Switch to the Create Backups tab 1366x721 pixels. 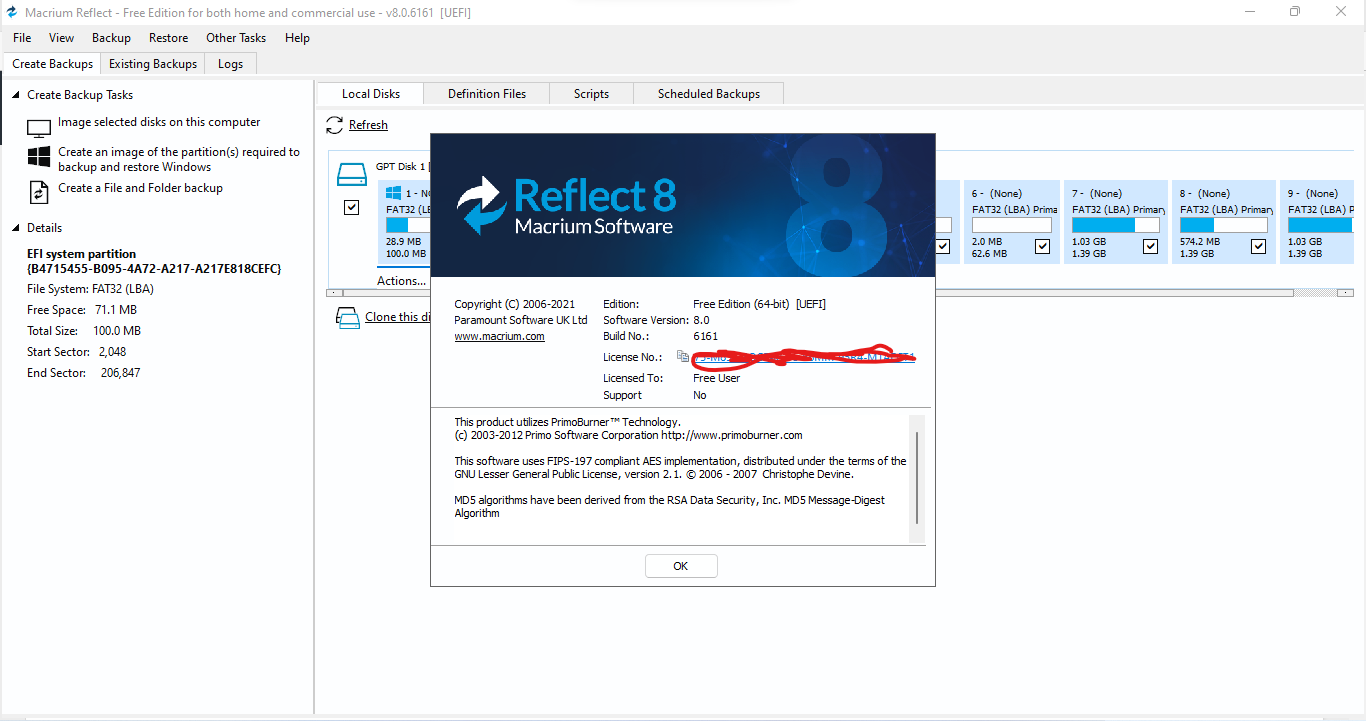tap(53, 64)
